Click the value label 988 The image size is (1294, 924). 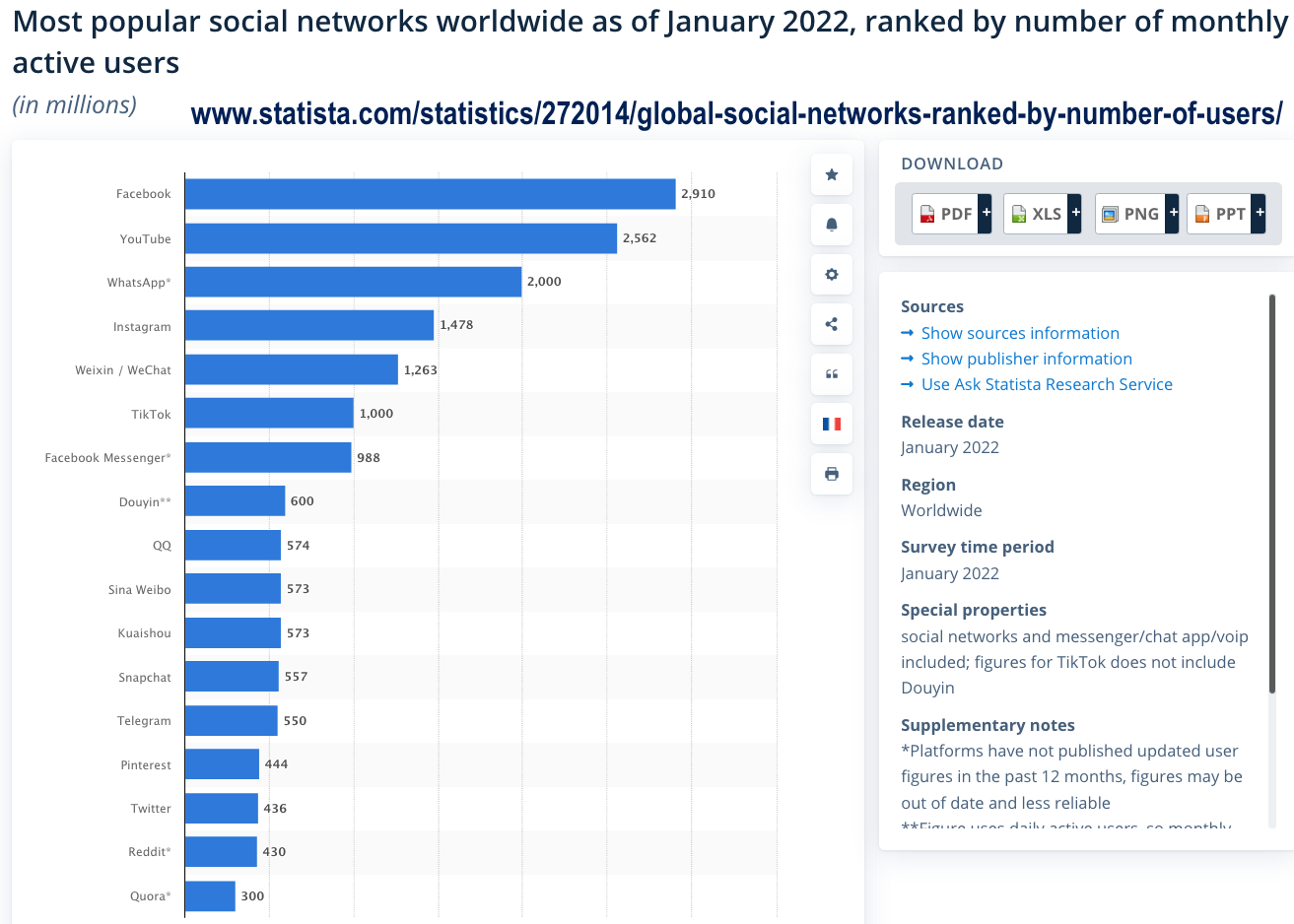pos(369,458)
